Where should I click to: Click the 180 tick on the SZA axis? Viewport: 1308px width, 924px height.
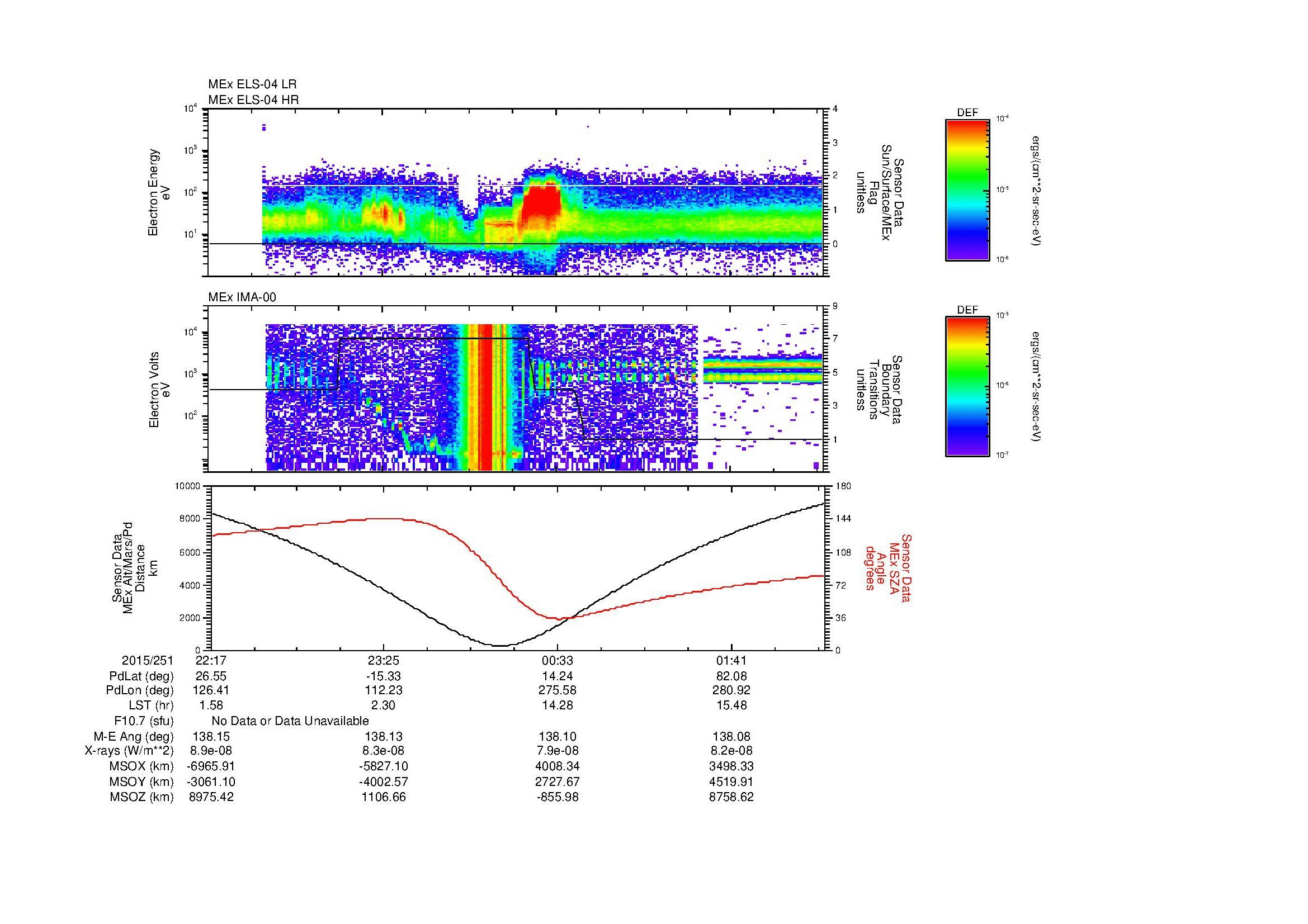(843, 486)
